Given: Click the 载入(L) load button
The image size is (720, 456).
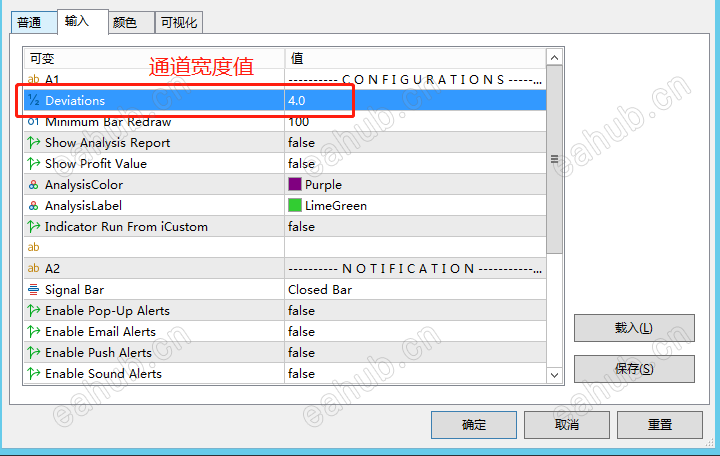Looking at the screenshot, I should (x=634, y=328).
